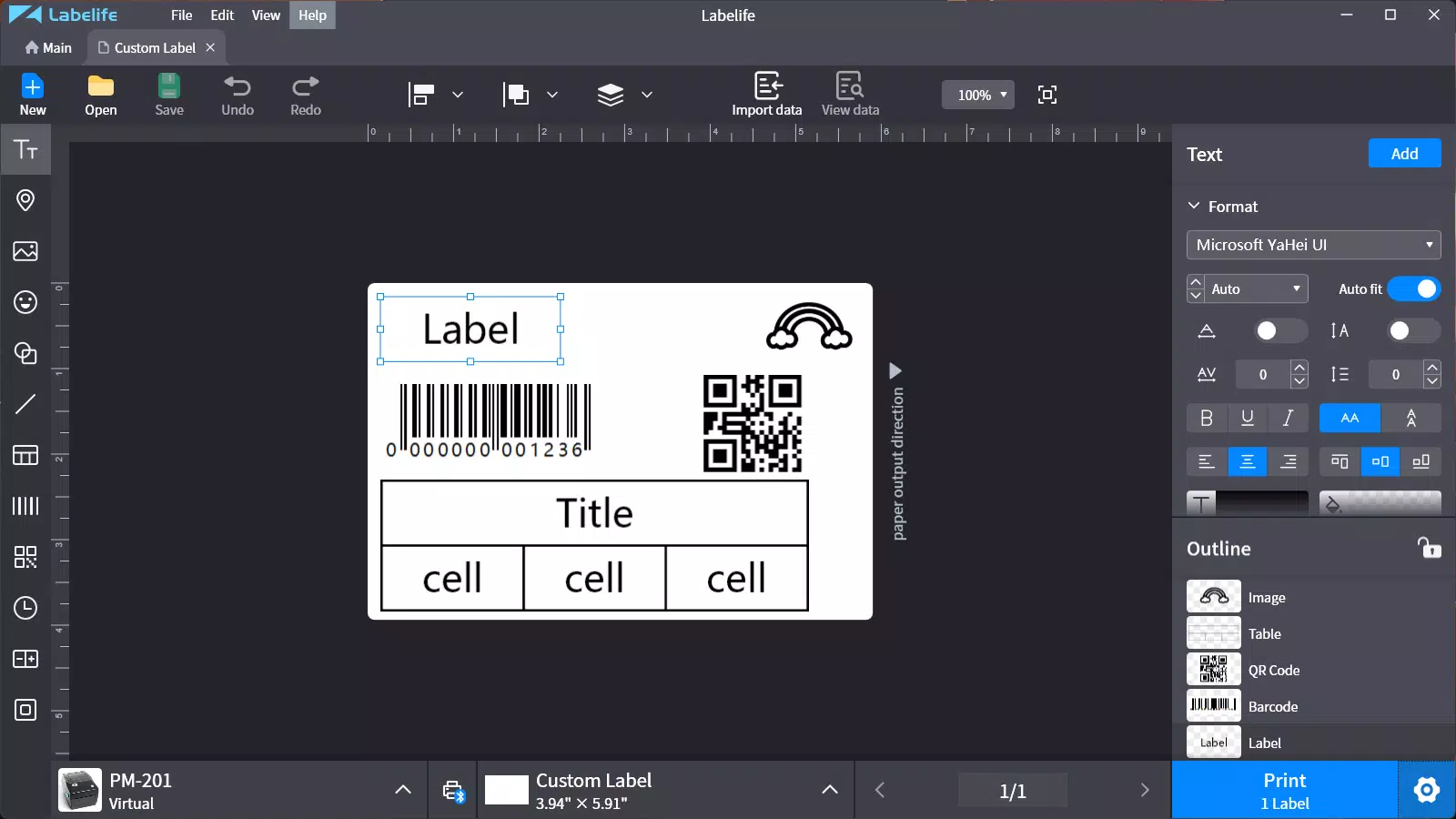Open the File menu
Screen dimensions: 1456x819
tap(182, 15)
